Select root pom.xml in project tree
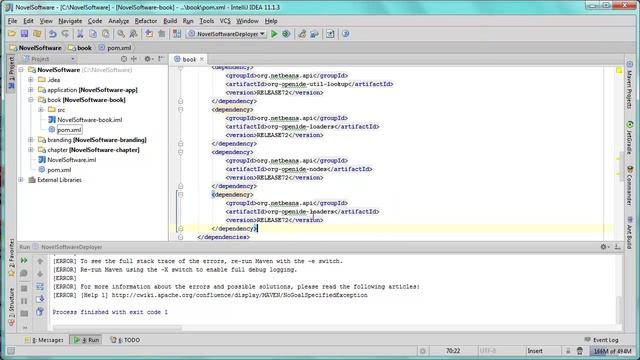The height and width of the screenshot is (360, 640). [x=54, y=170]
